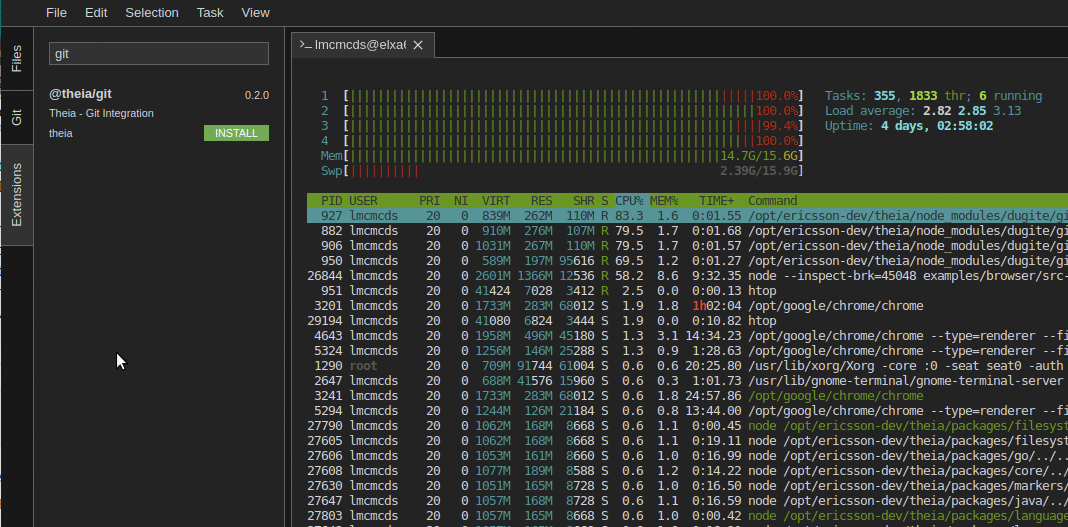Click the Command column header in htop
This screenshot has width=1068, height=527.
pyautogui.click(x=772, y=201)
